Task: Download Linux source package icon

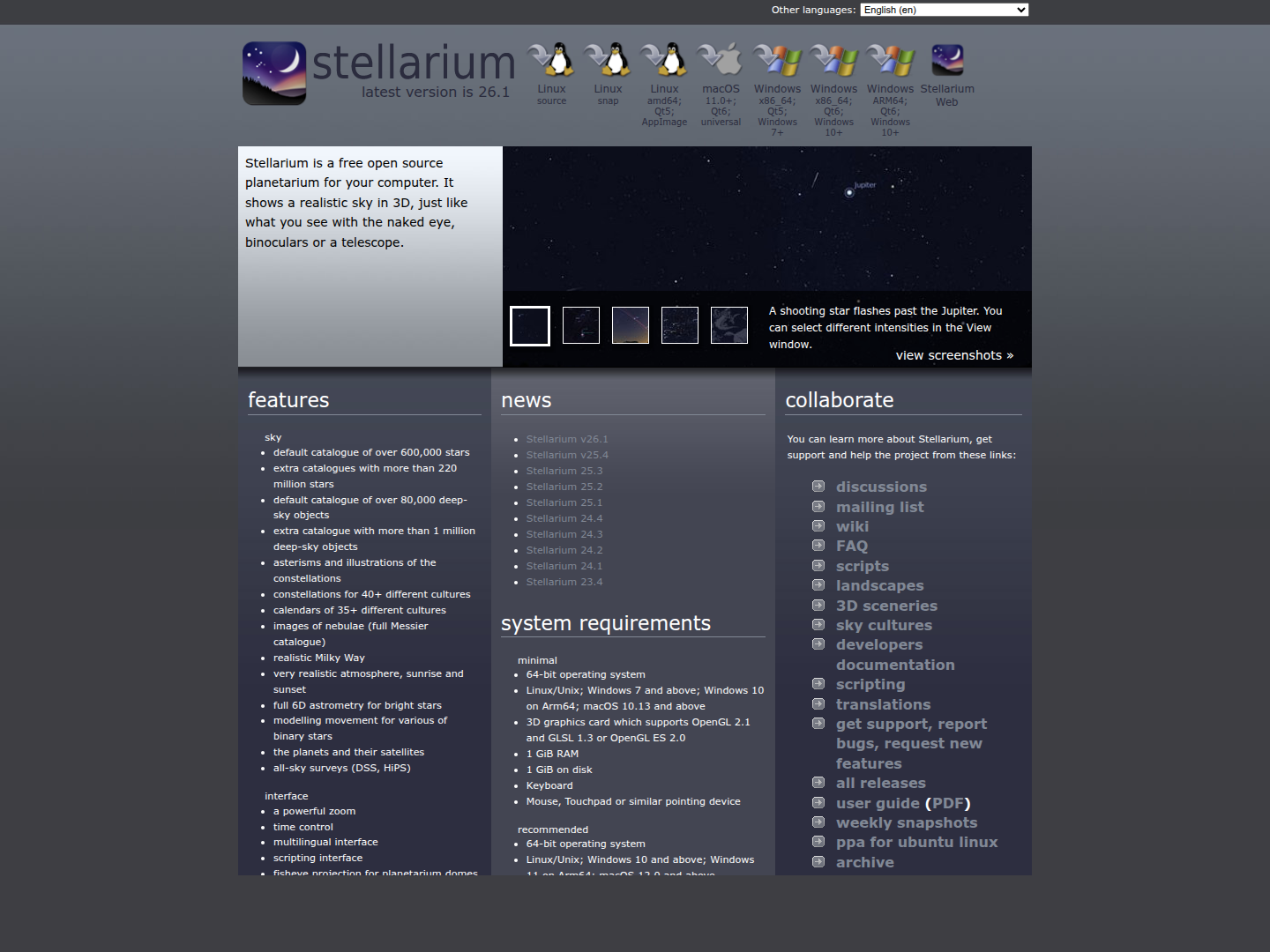Action: point(551,60)
